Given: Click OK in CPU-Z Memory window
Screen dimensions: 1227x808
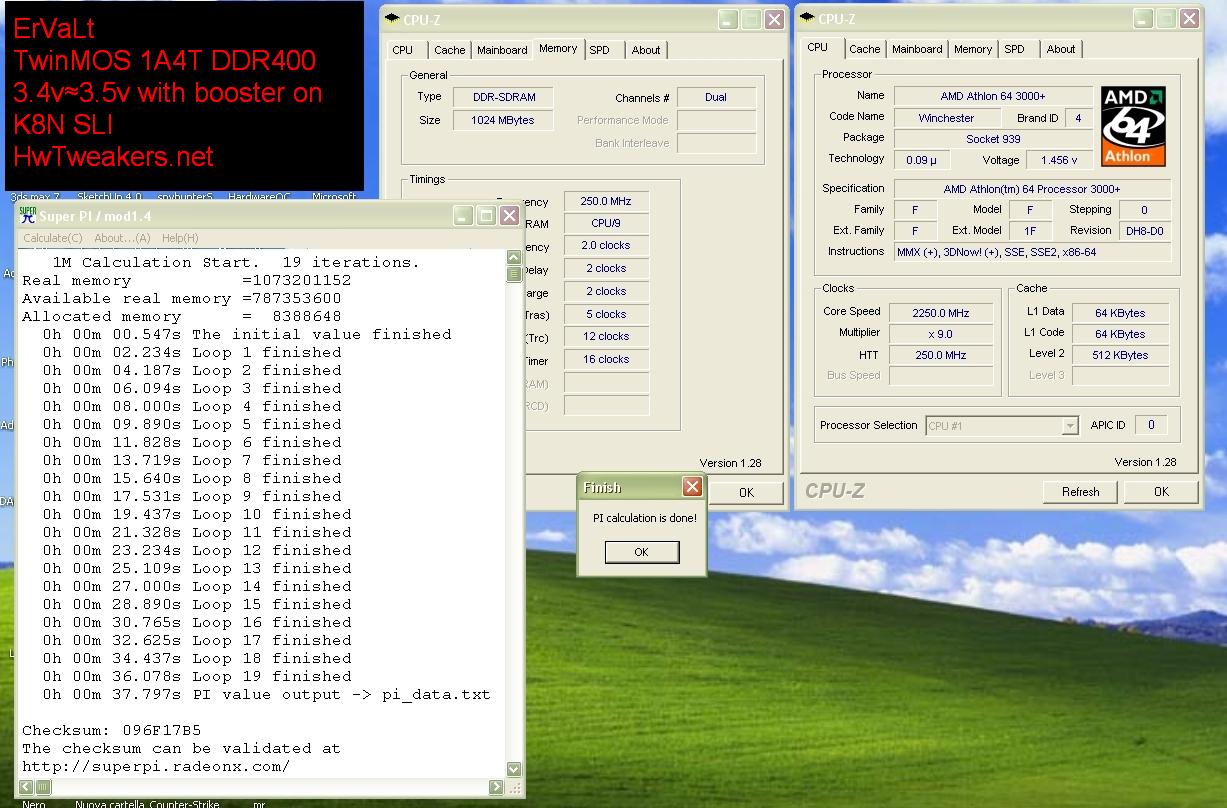Looking at the screenshot, I should (x=747, y=492).
